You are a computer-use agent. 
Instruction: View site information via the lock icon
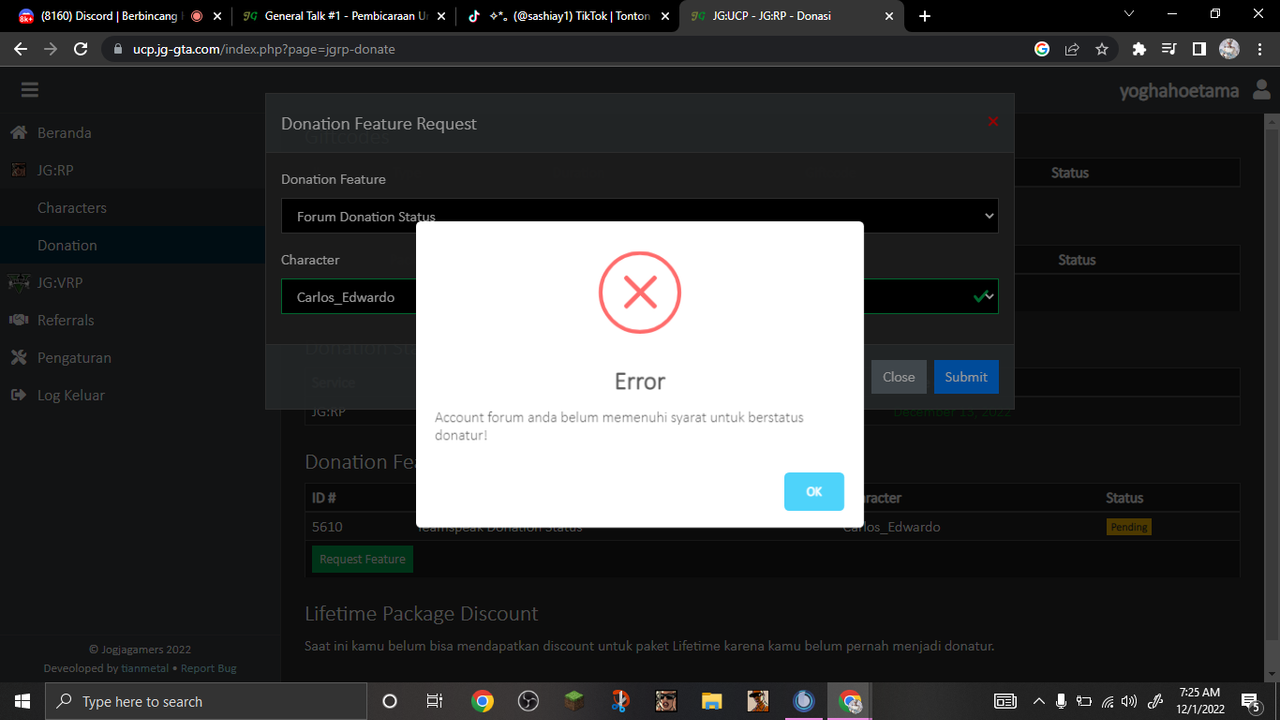point(117,49)
